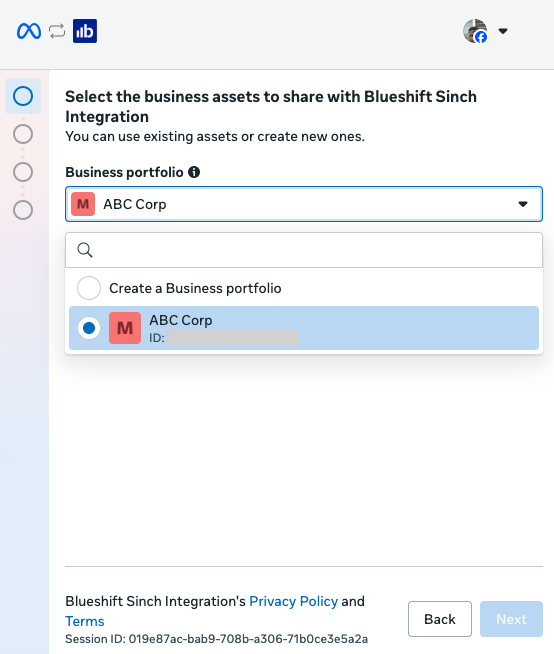Select the ABC Corp radio button
Viewport: 554px width, 654px height.
pos(89,328)
